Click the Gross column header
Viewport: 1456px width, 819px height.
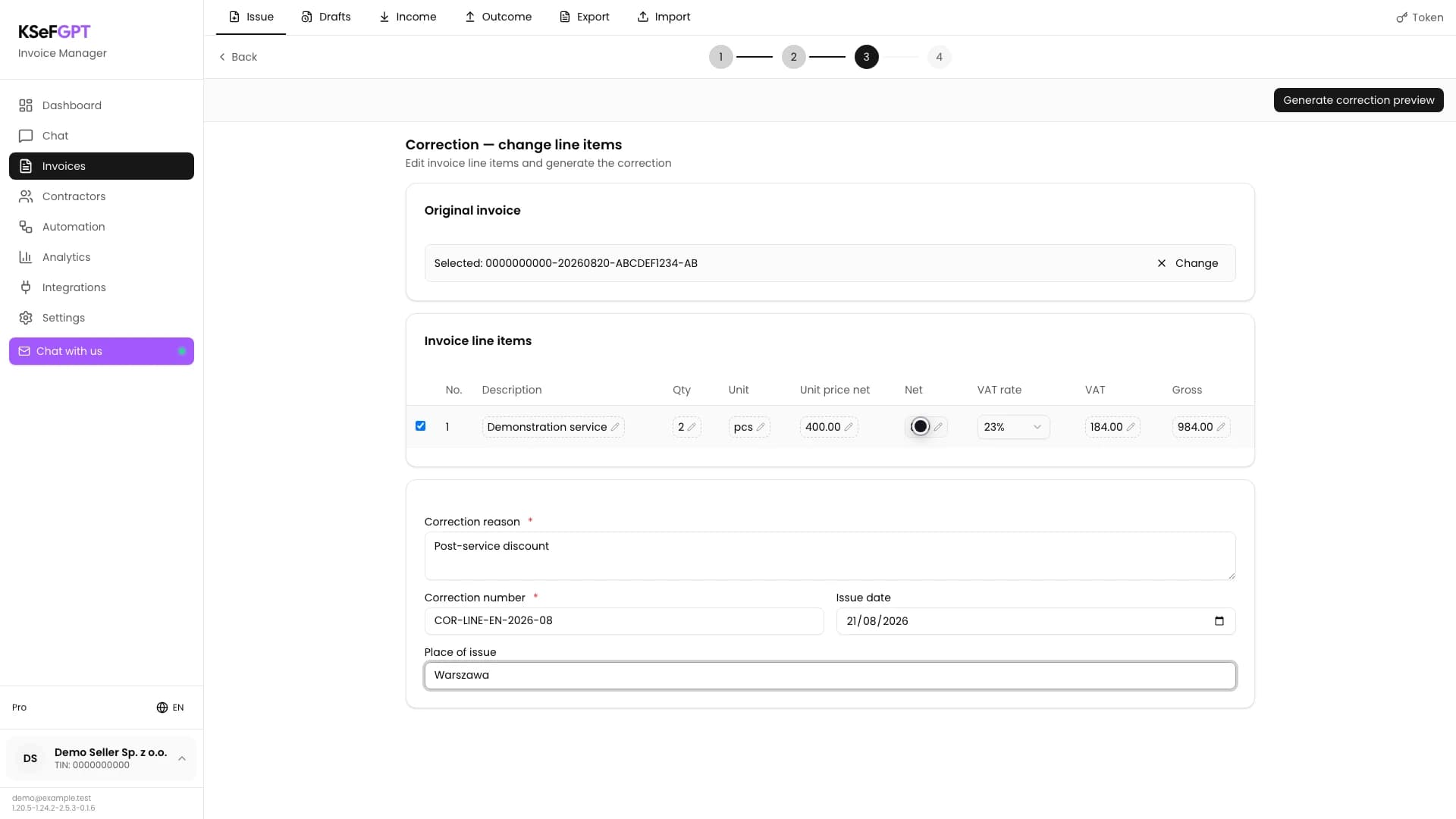tap(1187, 390)
